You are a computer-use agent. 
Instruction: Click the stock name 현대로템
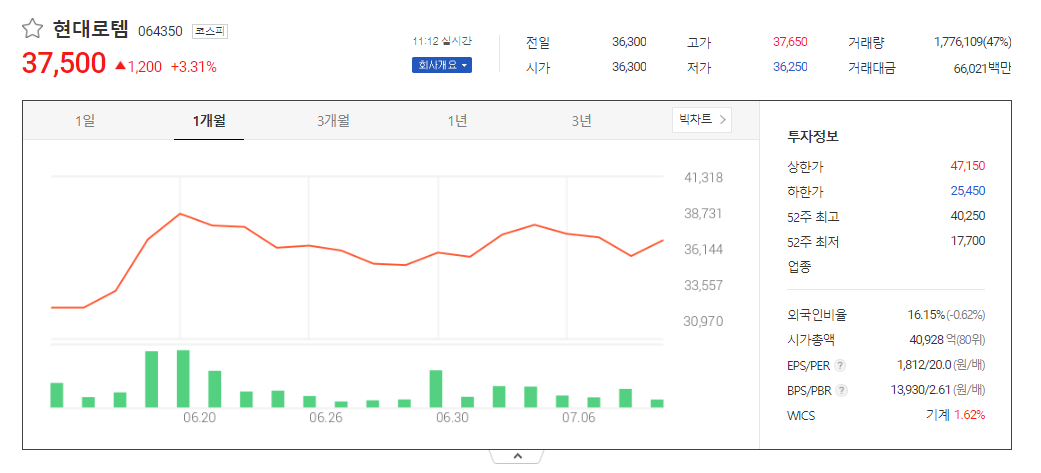90,30
